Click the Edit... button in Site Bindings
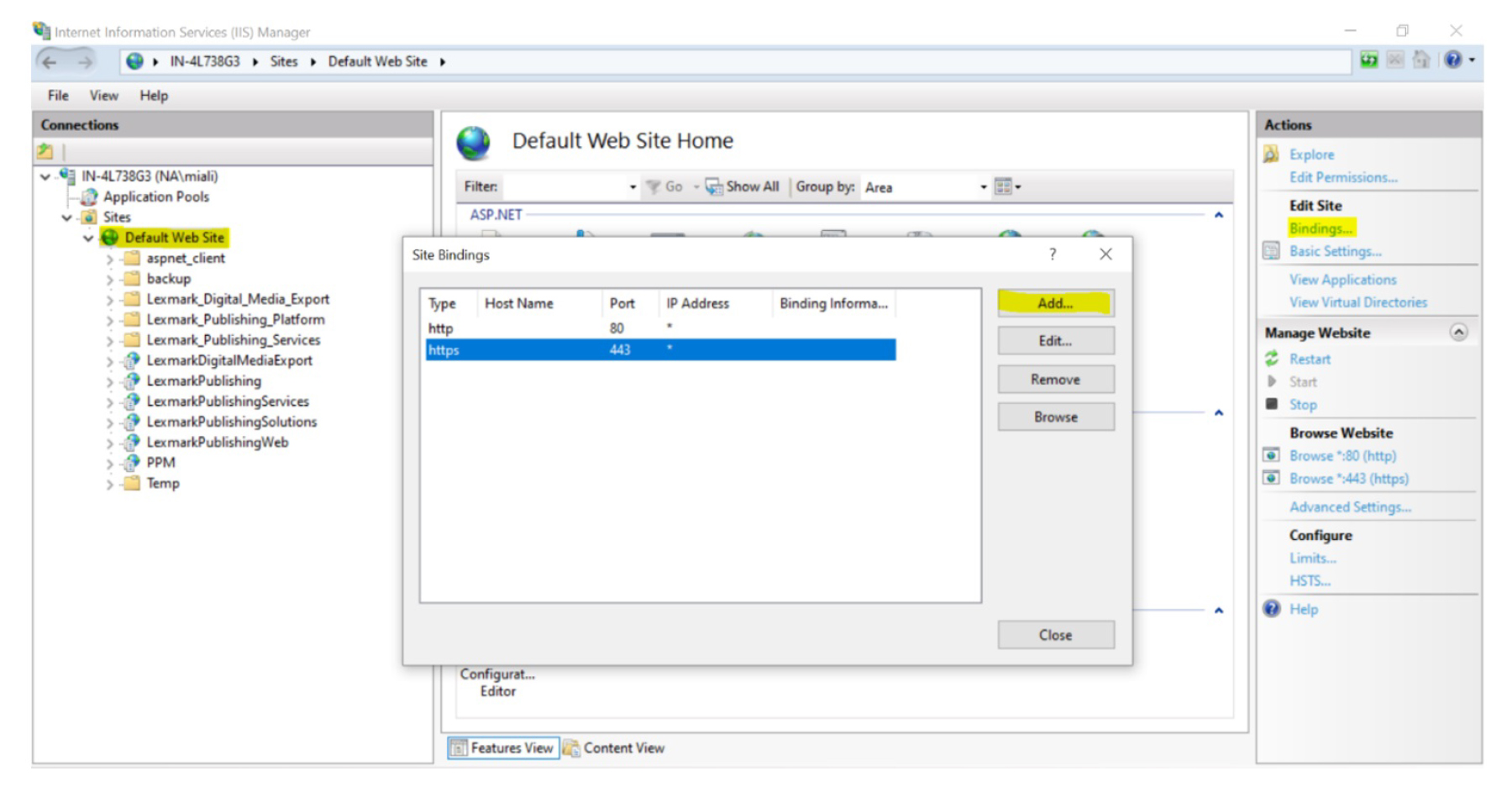The image size is (1512, 792). [x=1056, y=341]
